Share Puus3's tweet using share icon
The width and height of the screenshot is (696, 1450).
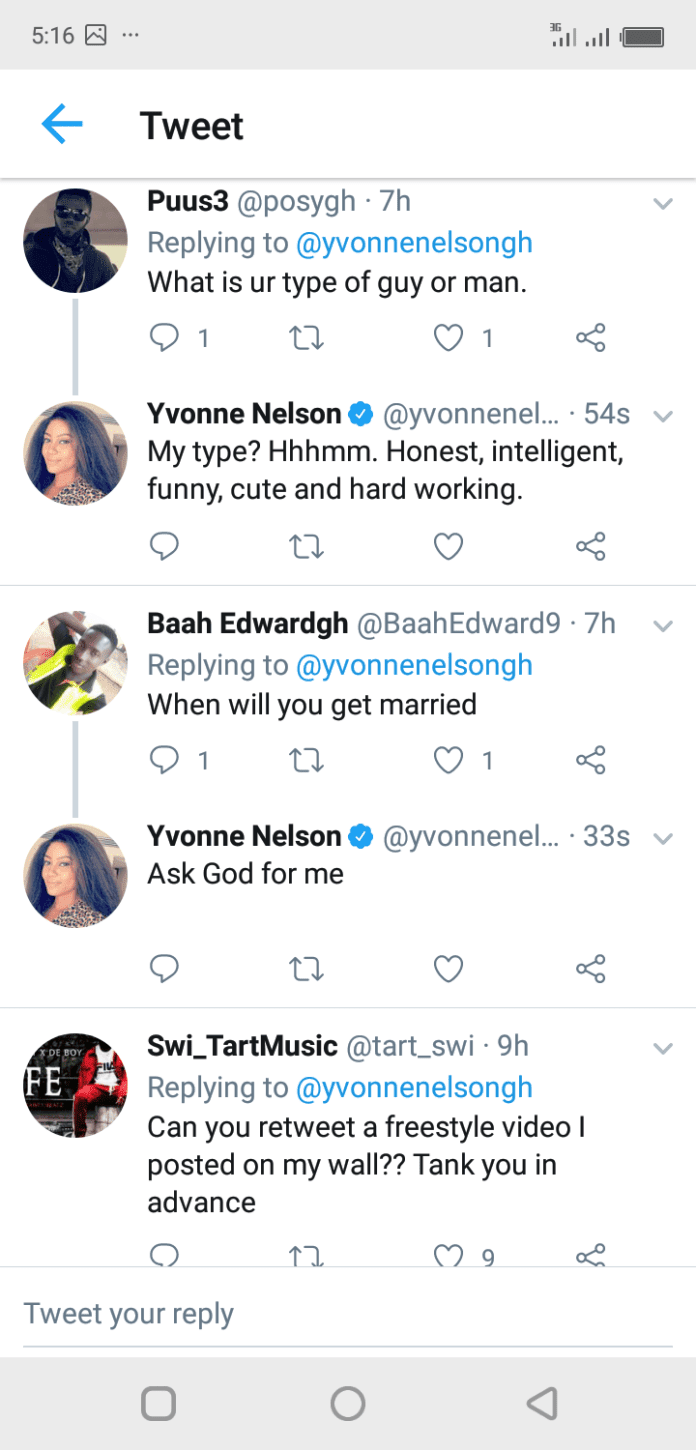coord(591,339)
